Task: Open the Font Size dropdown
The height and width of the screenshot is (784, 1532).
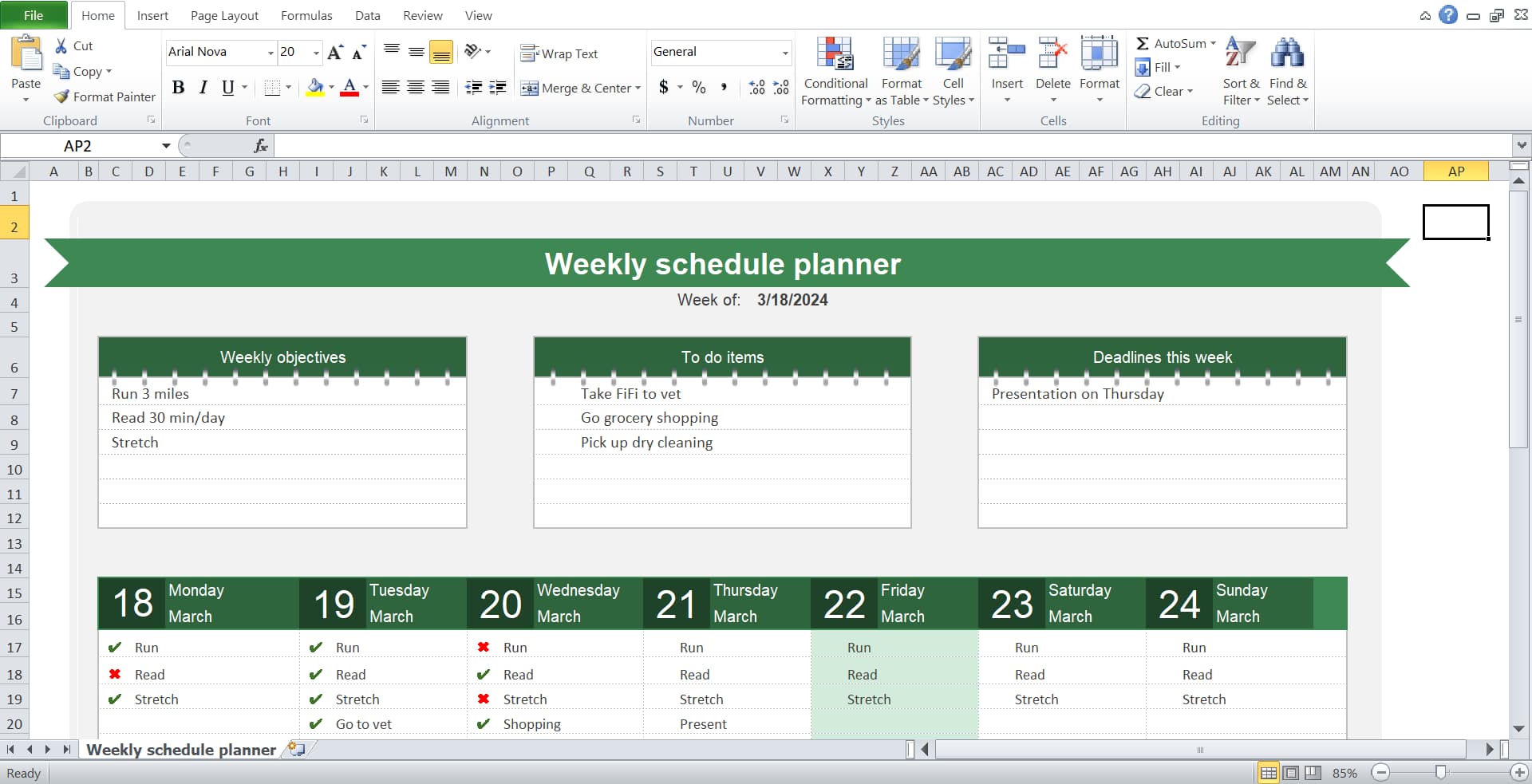Action: click(314, 52)
